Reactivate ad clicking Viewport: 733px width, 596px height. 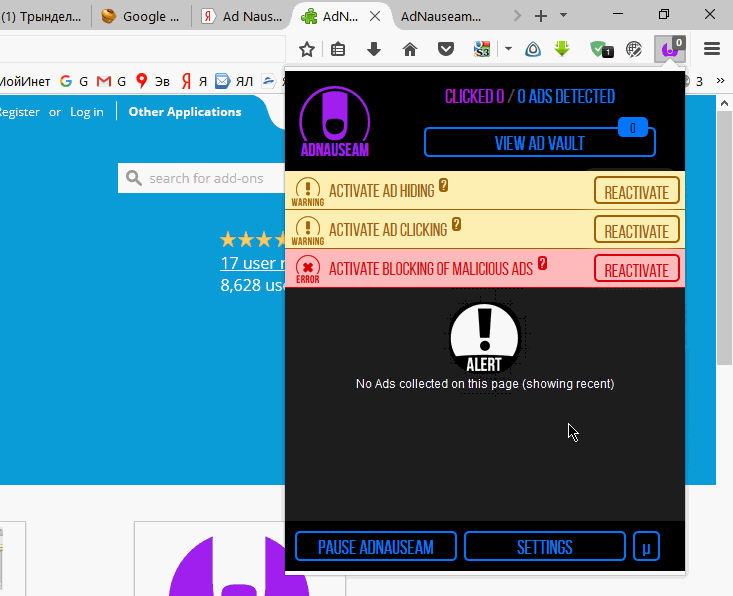click(636, 230)
